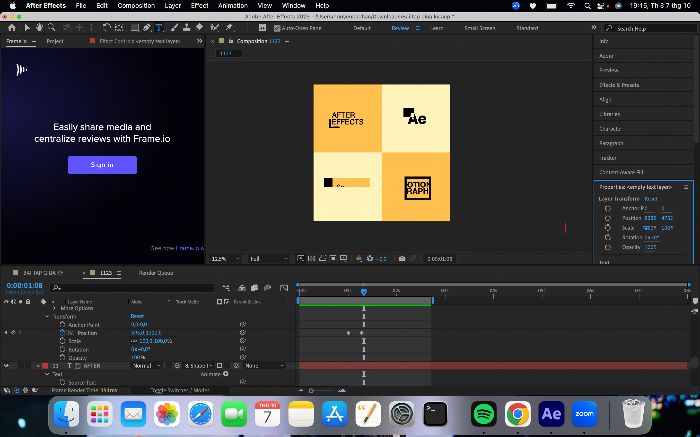Click the red label swatch of AFTER layer

click(x=45, y=366)
